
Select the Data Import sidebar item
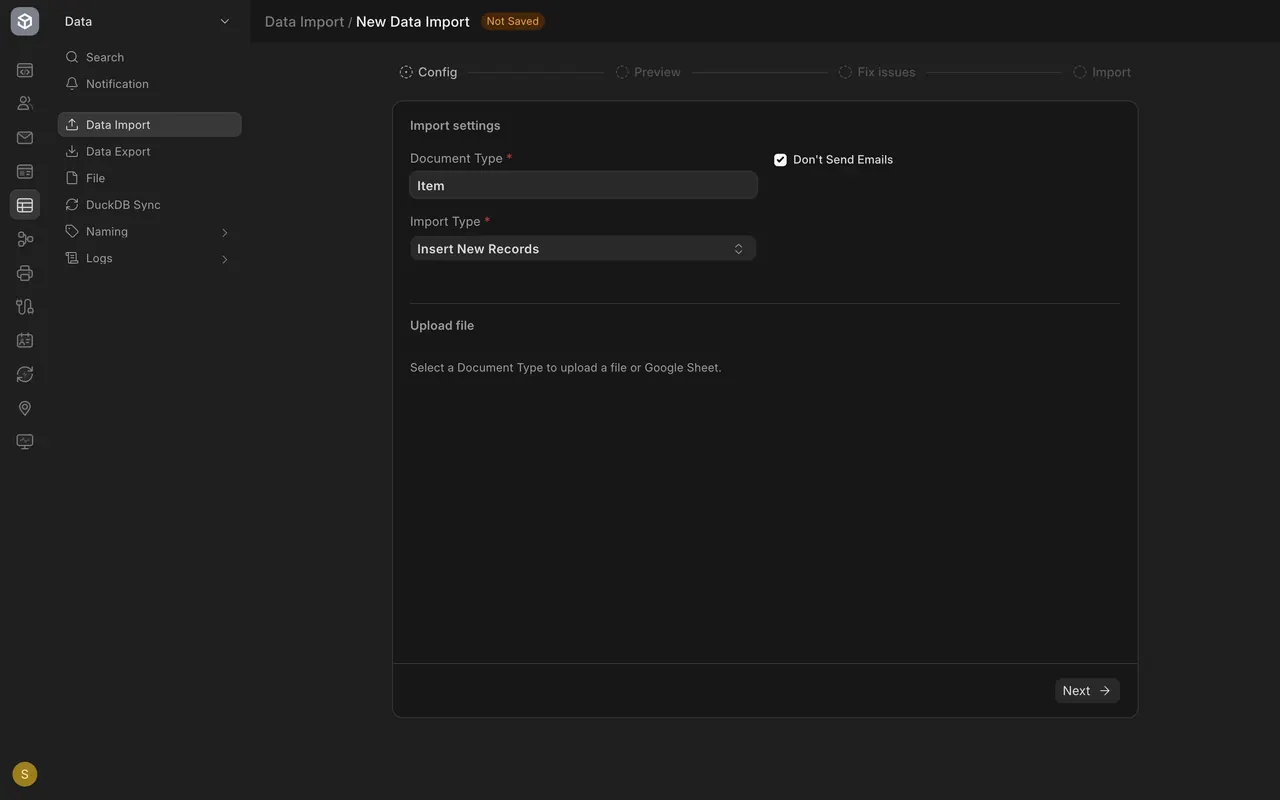click(x=150, y=125)
